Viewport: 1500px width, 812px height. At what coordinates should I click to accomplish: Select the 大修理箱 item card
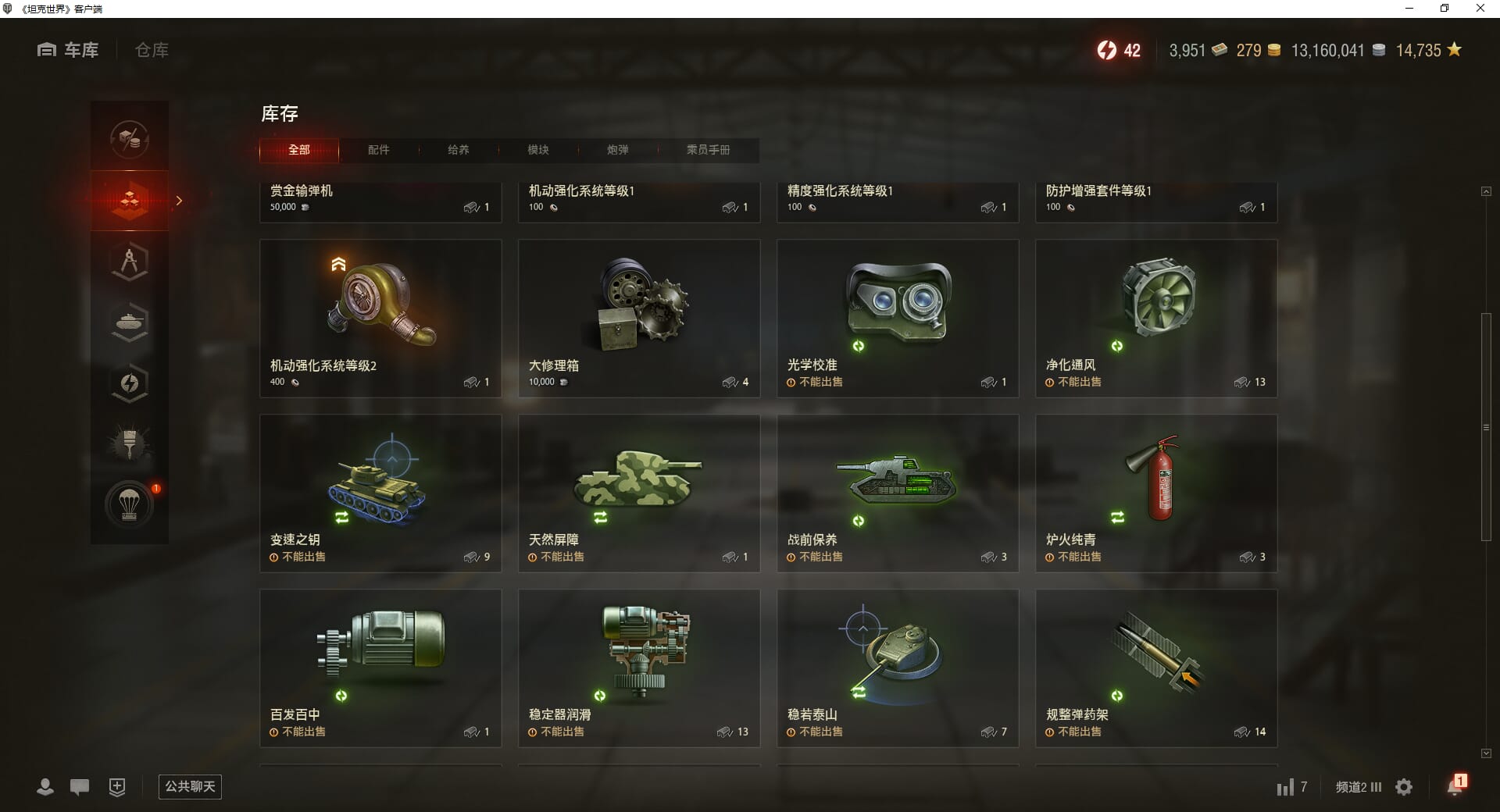pyautogui.click(x=639, y=319)
